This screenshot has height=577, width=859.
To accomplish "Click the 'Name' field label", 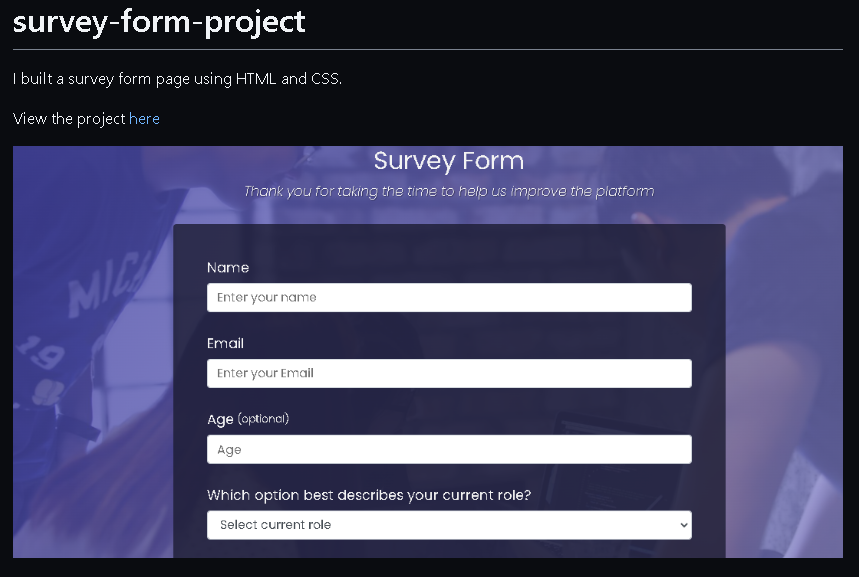I will [x=228, y=268].
